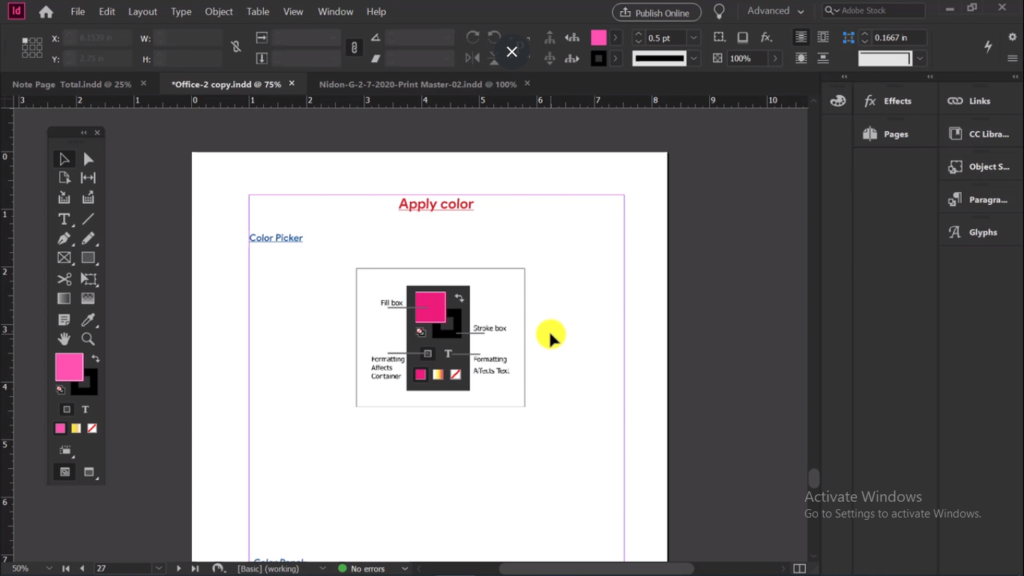Choose the Gap tool

click(88, 178)
